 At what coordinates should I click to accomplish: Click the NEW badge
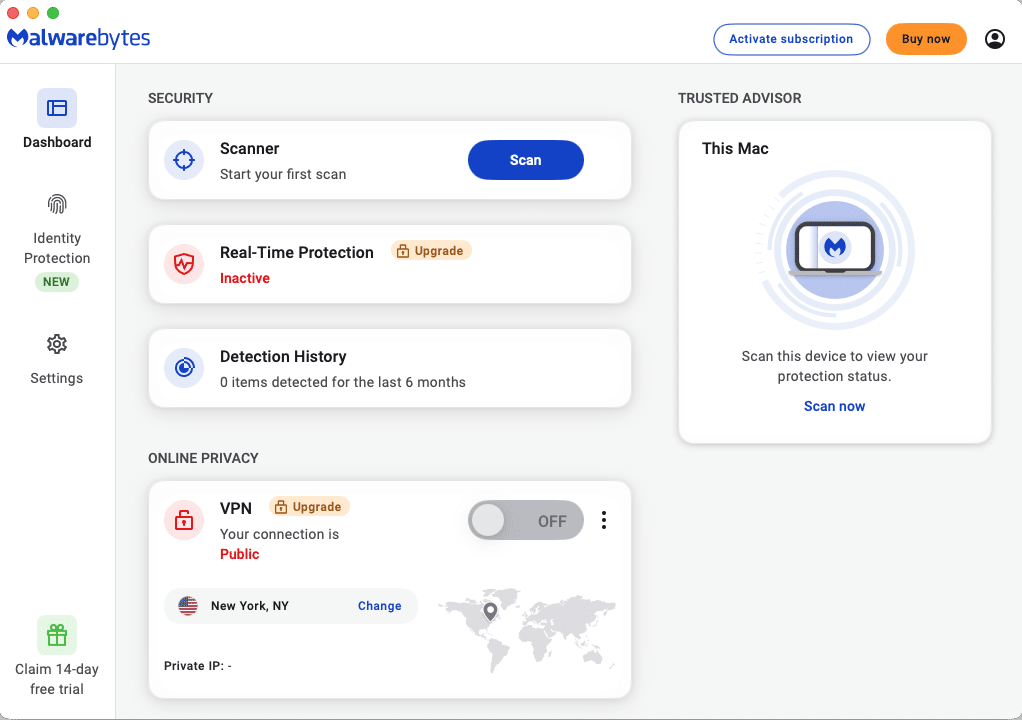point(57,282)
